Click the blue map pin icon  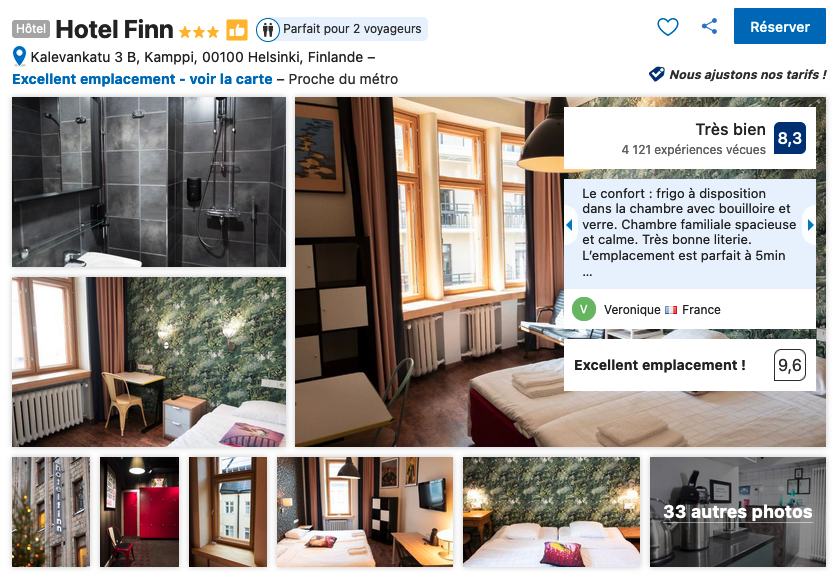point(19,56)
